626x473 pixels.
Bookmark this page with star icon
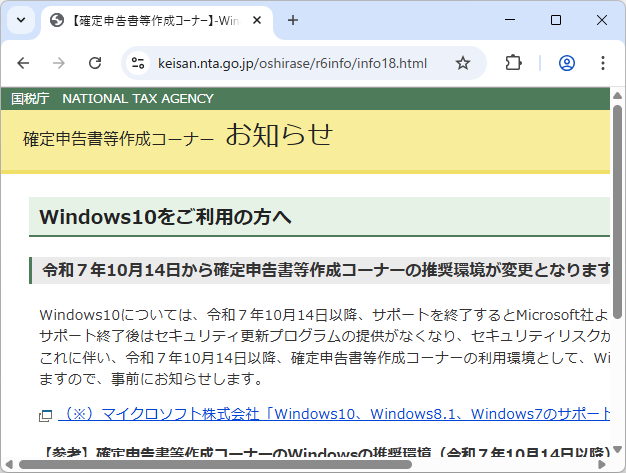click(x=463, y=63)
